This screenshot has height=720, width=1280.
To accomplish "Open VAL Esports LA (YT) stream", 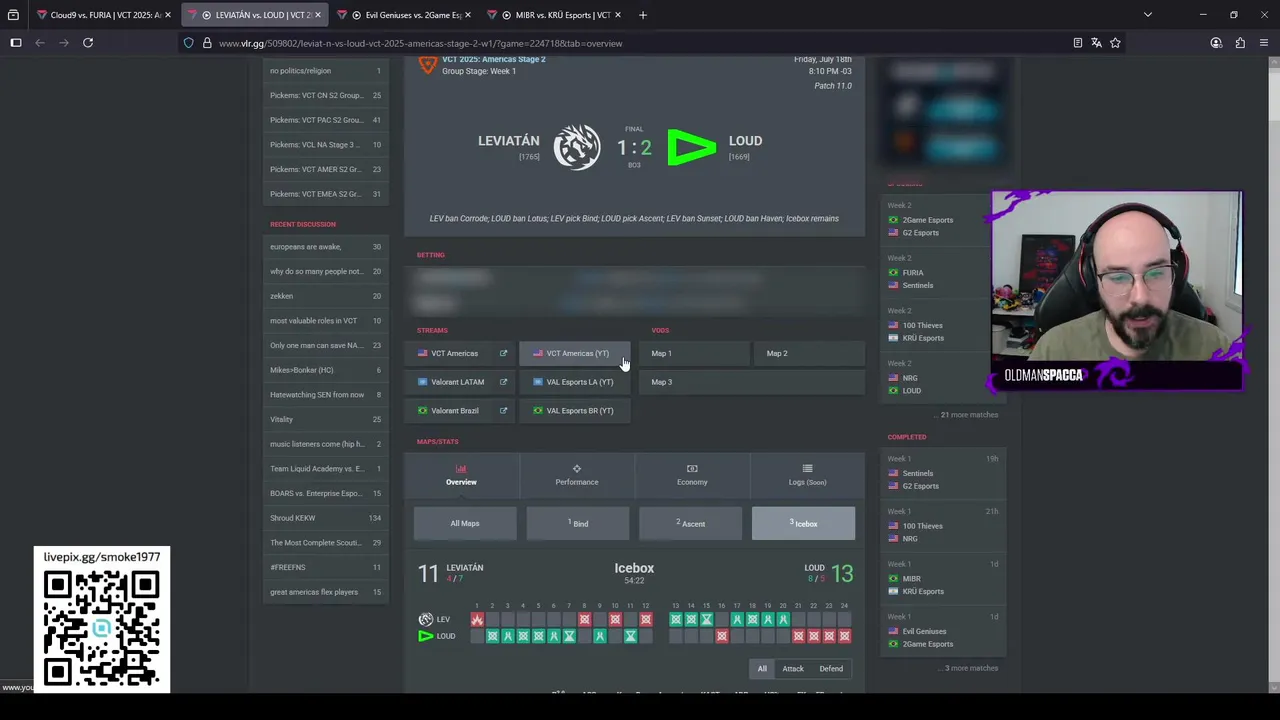I will coord(575,382).
